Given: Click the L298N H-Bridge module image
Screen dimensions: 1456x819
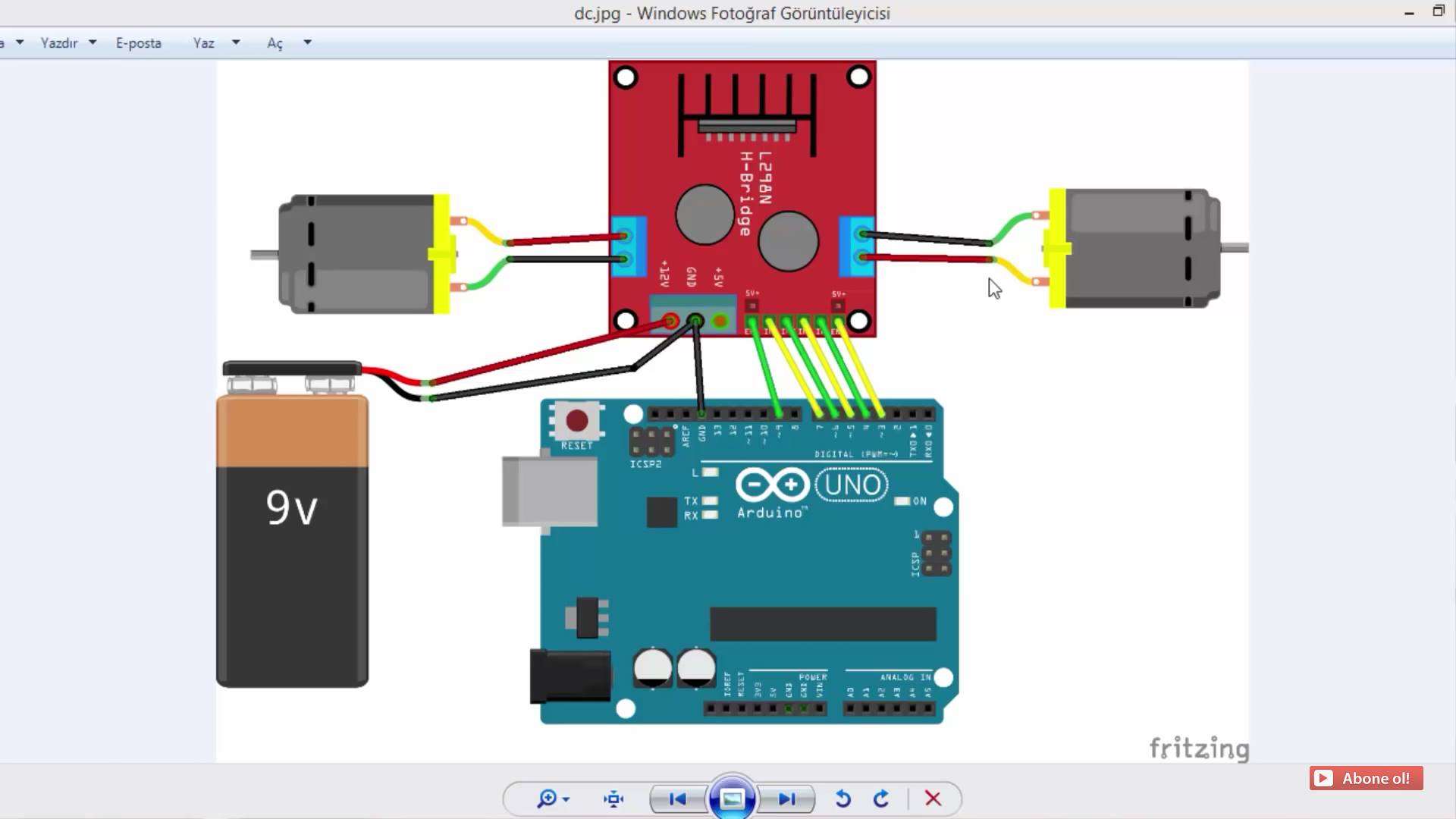Looking at the screenshot, I should click(x=742, y=199).
